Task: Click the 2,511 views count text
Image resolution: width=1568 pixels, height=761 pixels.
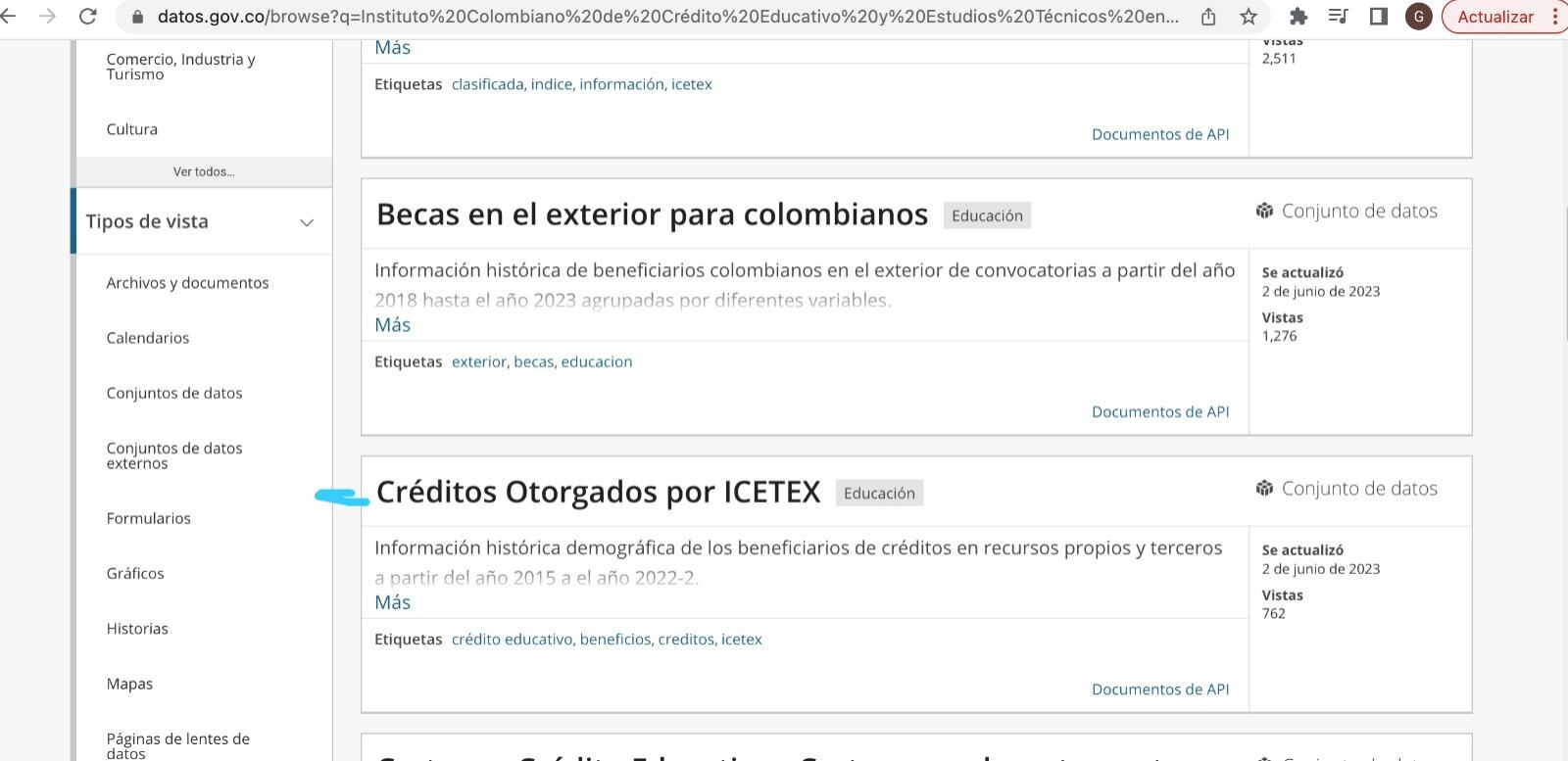Action: click(x=1279, y=58)
